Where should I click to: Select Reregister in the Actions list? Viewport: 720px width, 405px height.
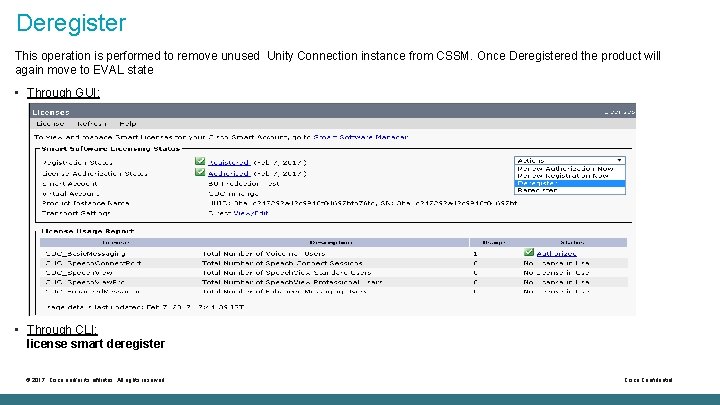[570, 190]
